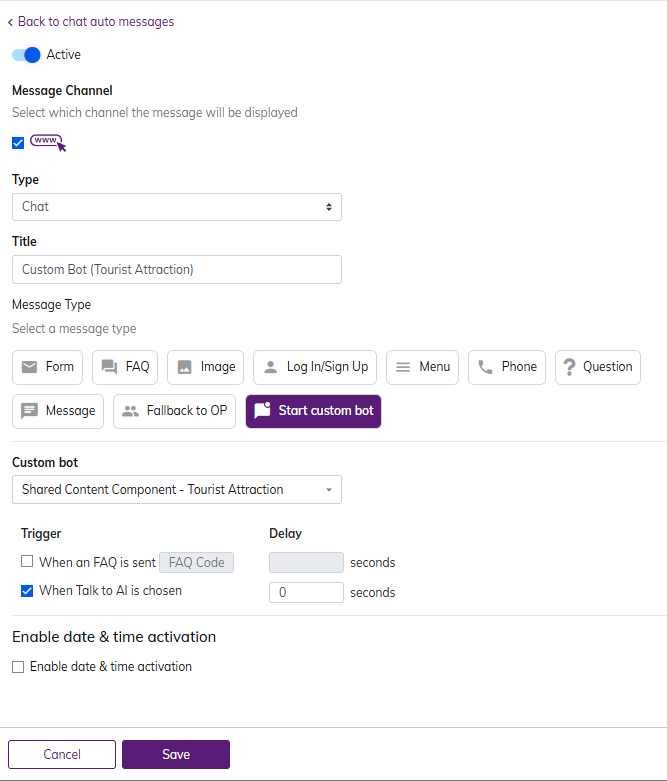Choose the FAQ message type icon
The width and height of the screenshot is (667, 781).
click(109, 367)
